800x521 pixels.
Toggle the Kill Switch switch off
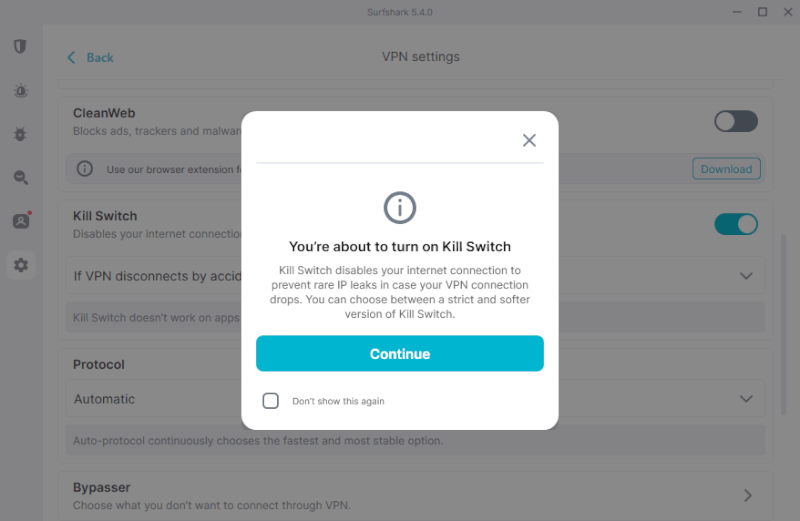click(x=736, y=224)
